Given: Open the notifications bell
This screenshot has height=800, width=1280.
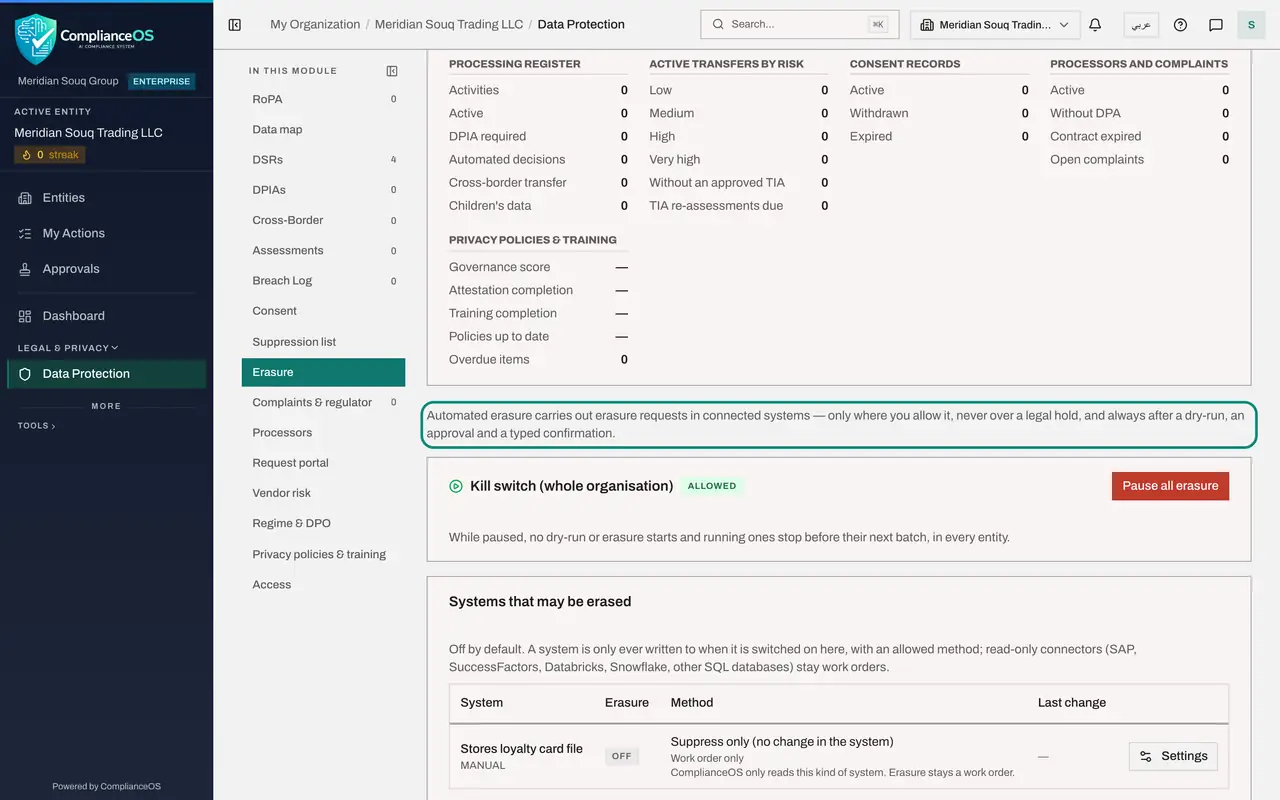Looking at the screenshot, I should tap(1095, 24).
